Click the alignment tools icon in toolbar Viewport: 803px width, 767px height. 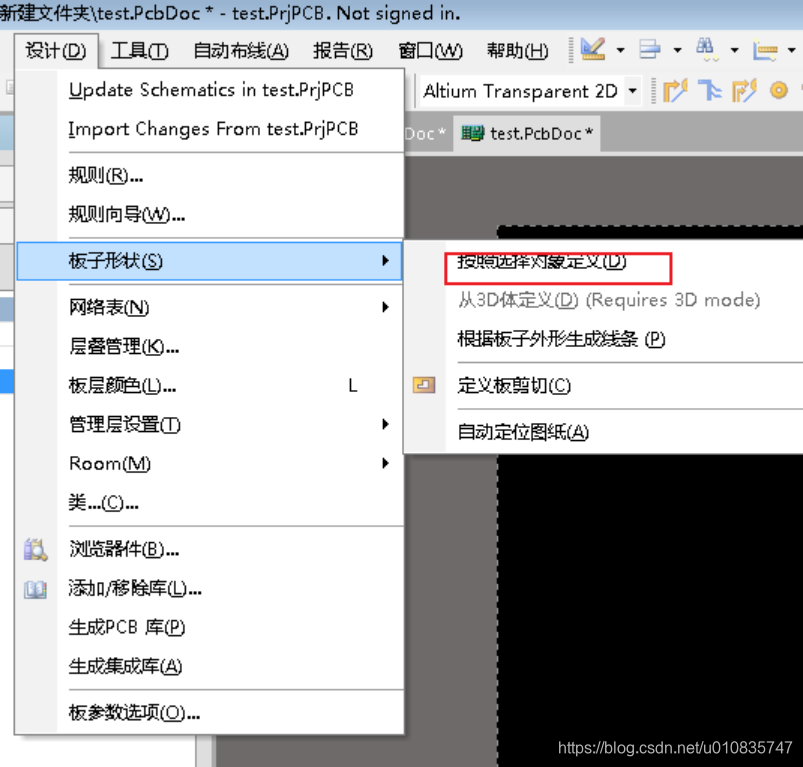click(650, 49)
